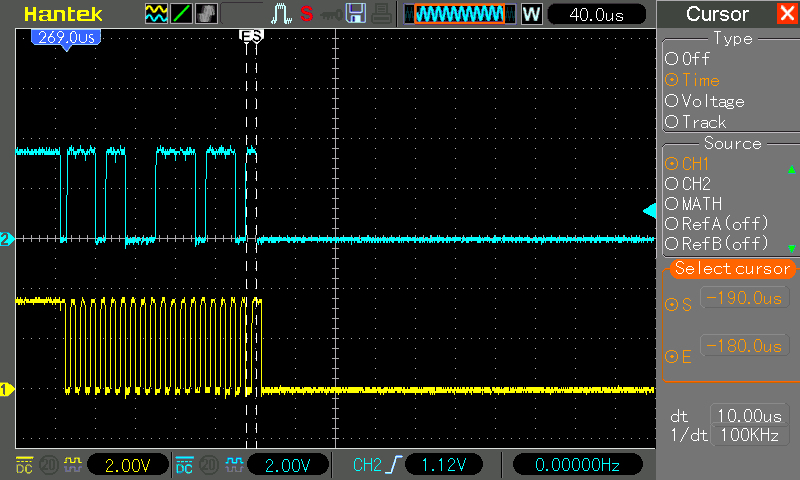Click the CH1 2.00V scale readout

coord(128,465)
